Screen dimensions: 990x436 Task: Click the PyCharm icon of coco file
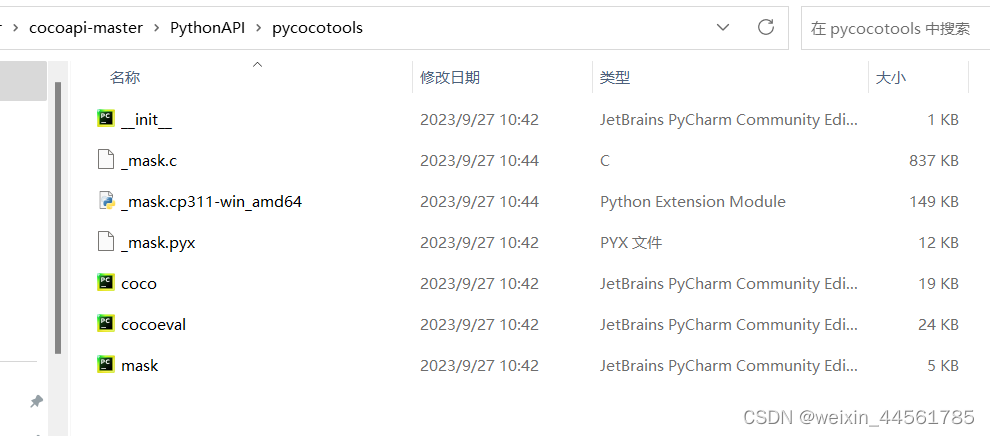105,282
